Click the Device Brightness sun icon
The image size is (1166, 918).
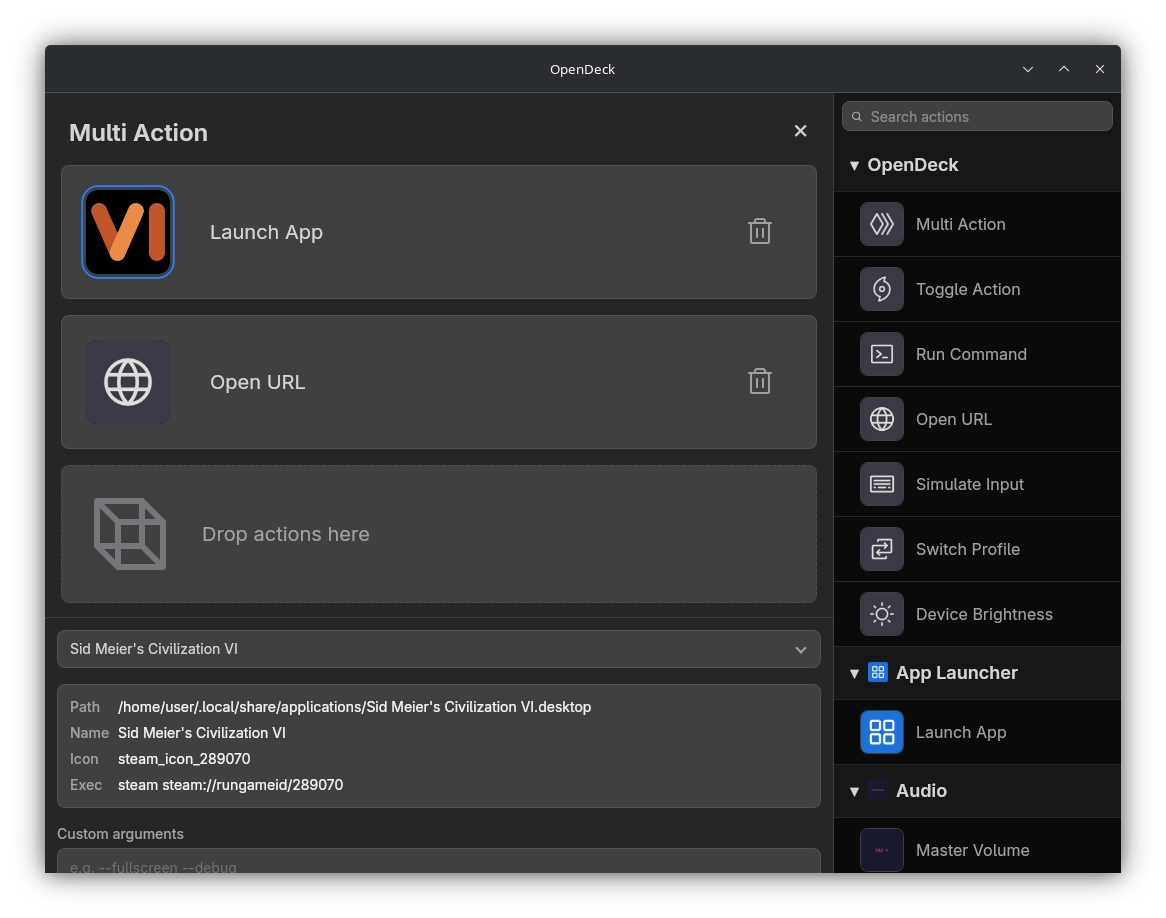click(882, 614)
